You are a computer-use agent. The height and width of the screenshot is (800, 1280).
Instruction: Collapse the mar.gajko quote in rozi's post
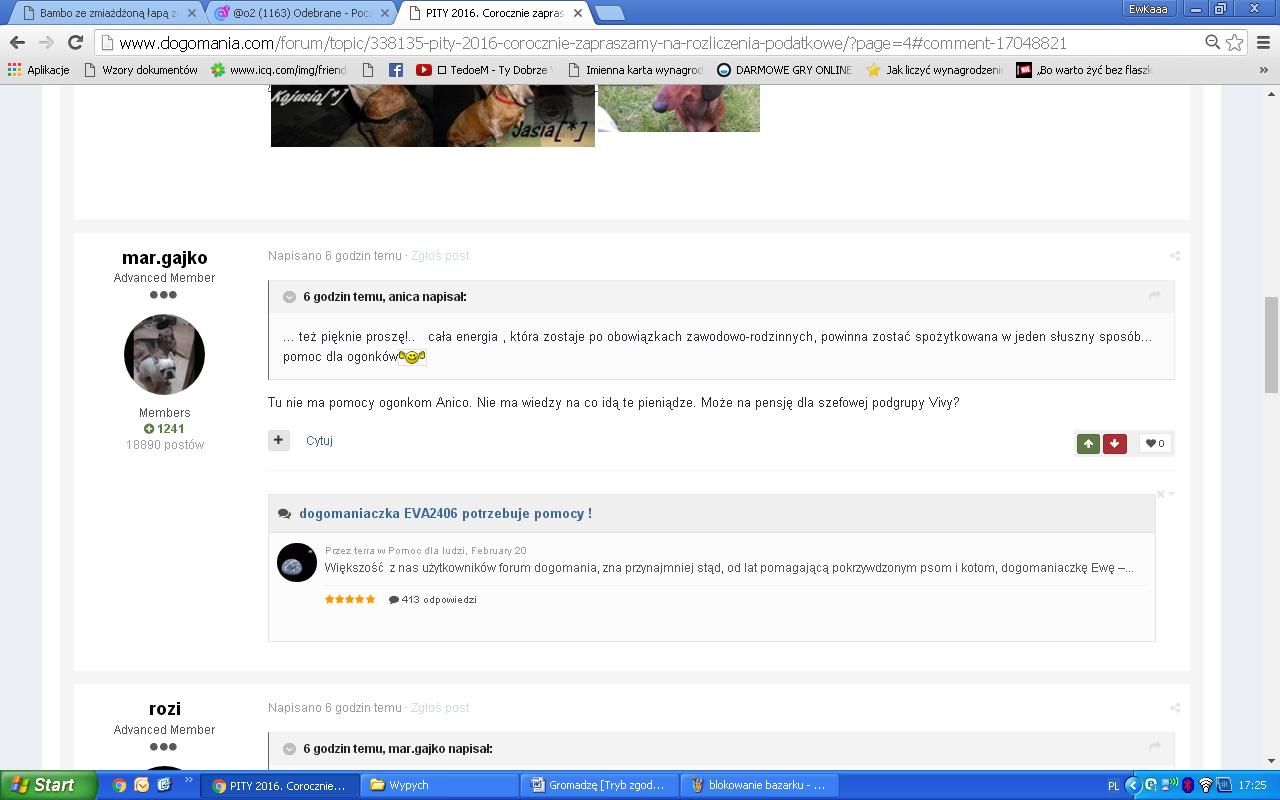point(289,749)
